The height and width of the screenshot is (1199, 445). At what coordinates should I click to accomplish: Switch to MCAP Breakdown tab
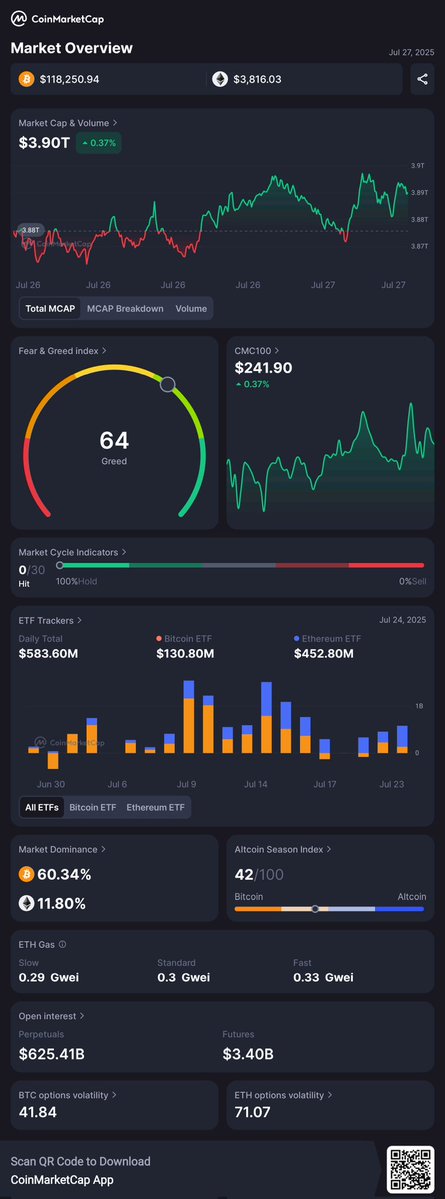[125, 309]
